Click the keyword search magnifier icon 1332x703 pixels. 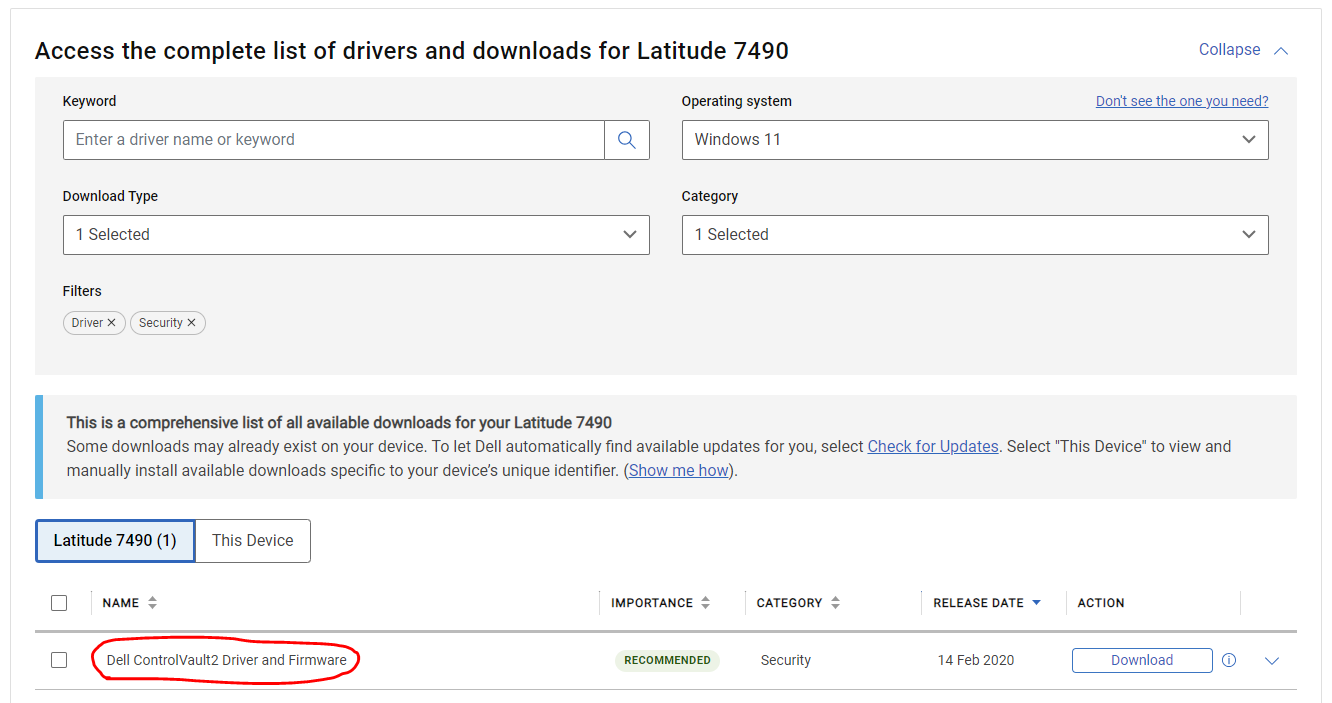(x=627, y=140)
